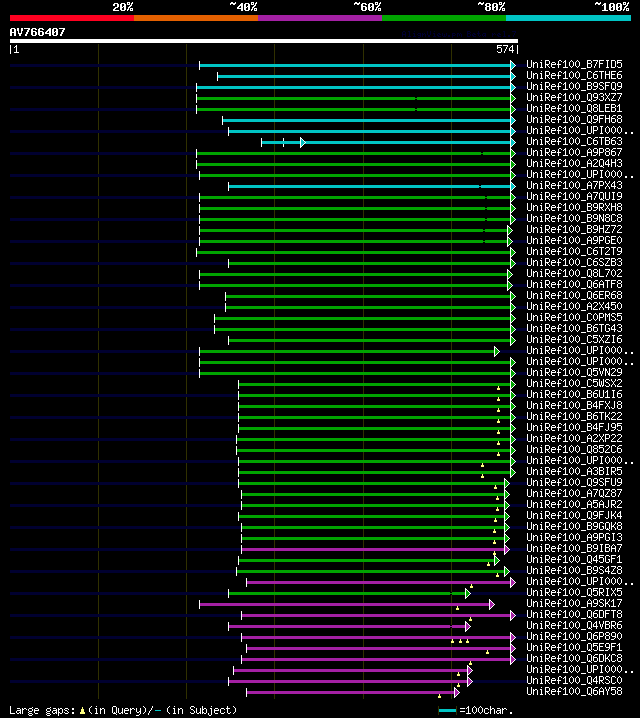640x718 pixels.
Task: Open hit UniRef100_Q93XZ7
Action: (x=574, y=97)
